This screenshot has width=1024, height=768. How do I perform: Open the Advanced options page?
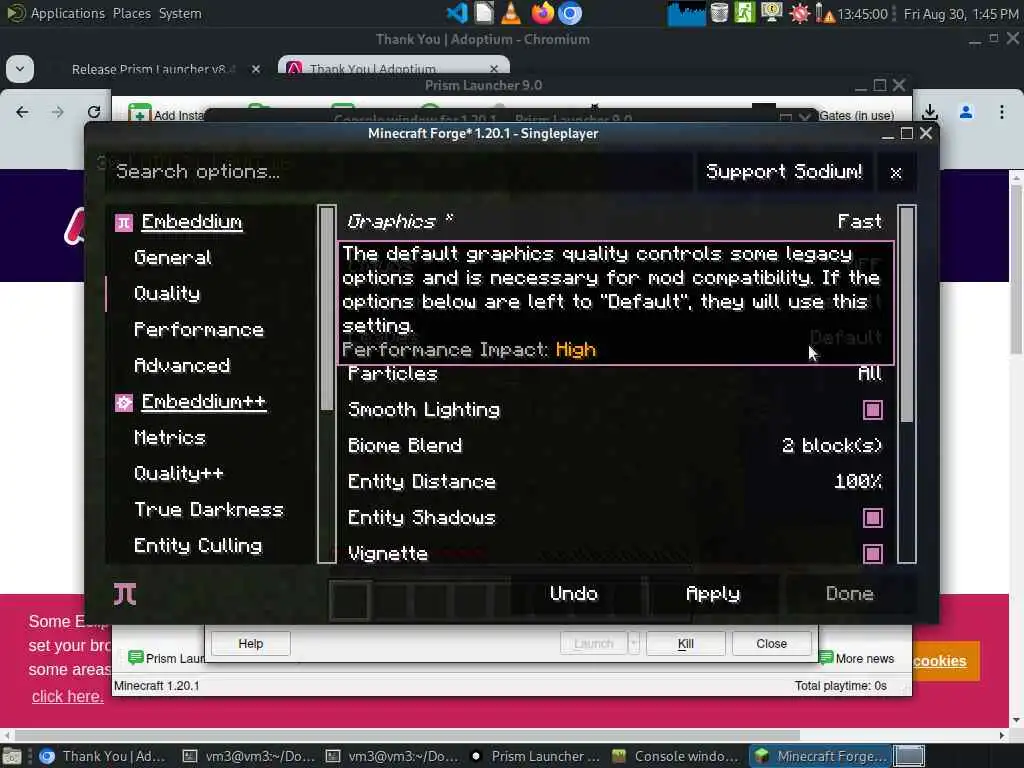coord(182,366)
